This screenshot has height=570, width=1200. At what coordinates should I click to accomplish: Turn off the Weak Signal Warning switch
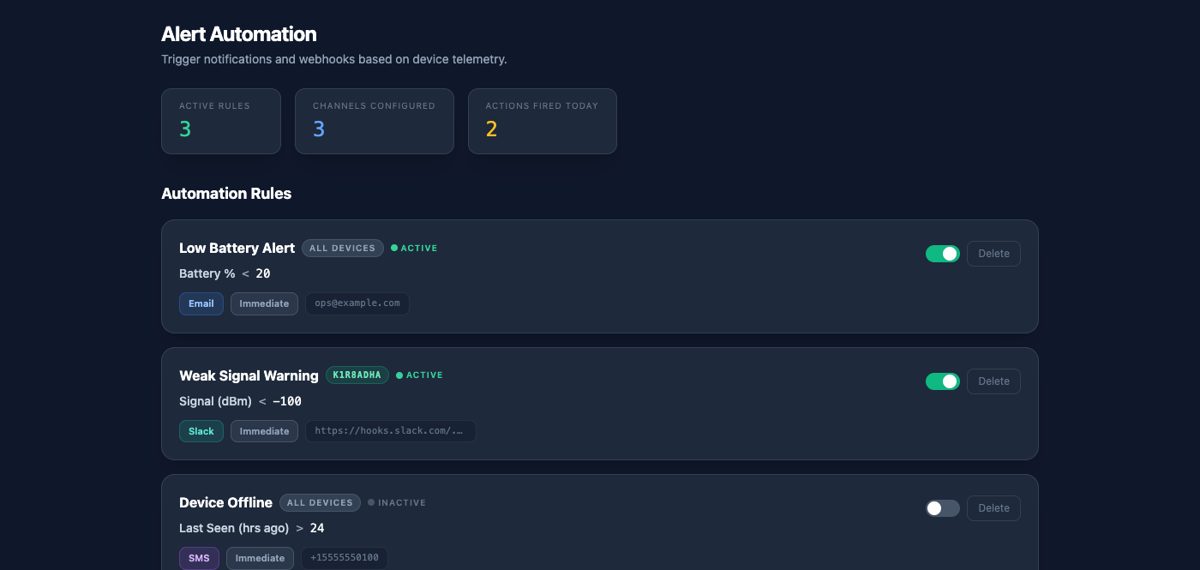(x=943, y=381)
